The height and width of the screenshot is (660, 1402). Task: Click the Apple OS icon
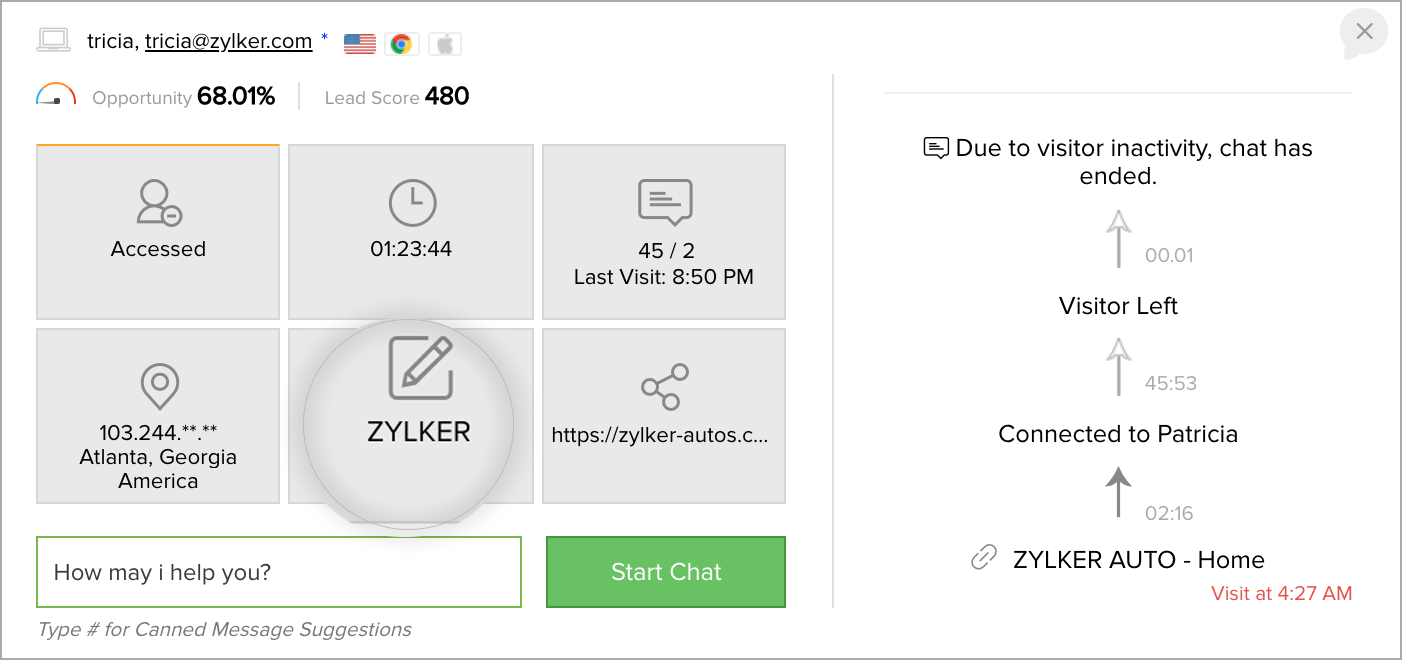click(x=445, y=43)
